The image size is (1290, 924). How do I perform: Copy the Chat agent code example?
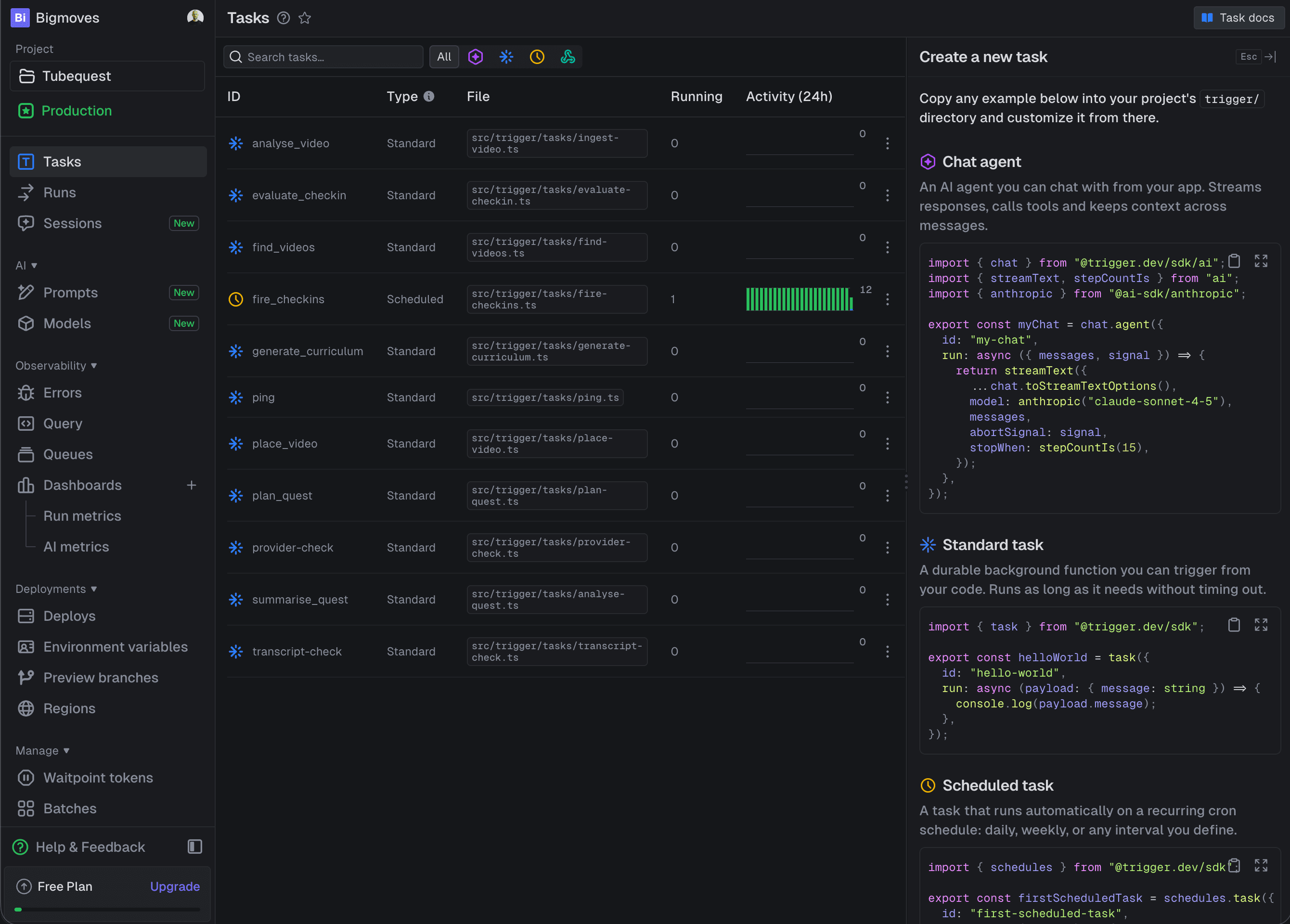click(x=1234, y=261)
